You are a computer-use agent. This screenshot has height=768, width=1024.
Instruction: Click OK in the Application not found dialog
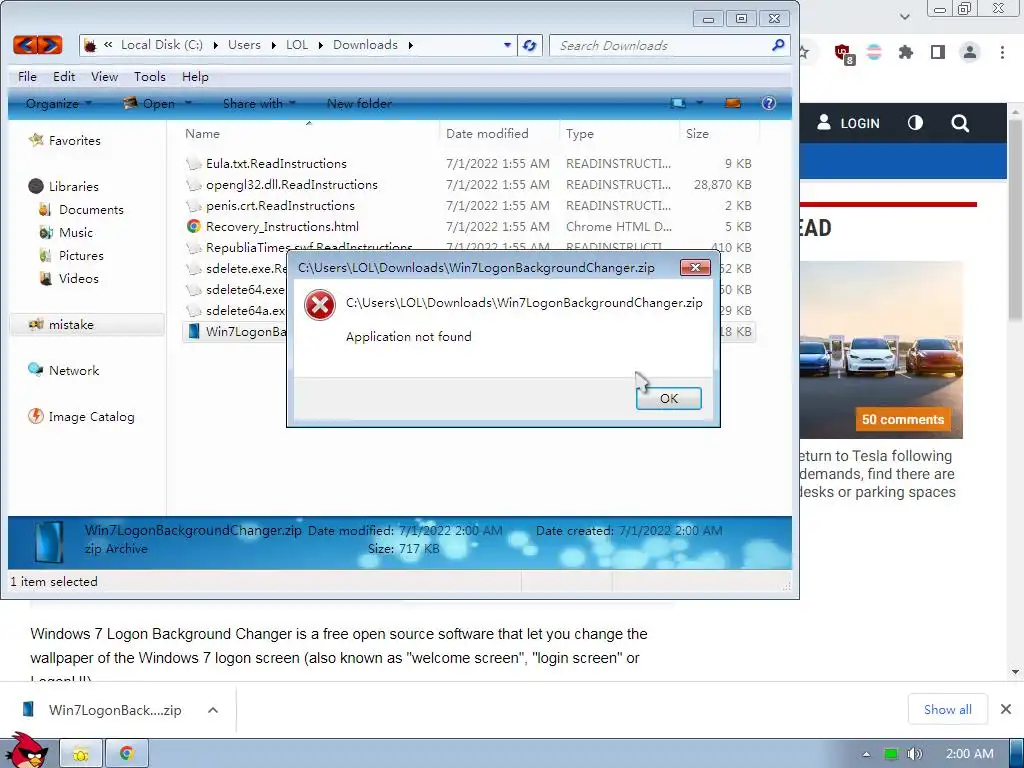[669, 398]
